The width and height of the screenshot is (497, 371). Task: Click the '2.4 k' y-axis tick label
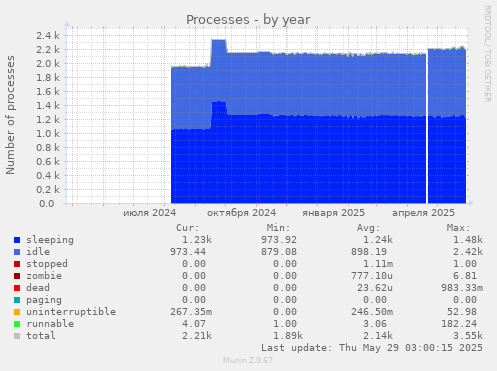(48, 36)
